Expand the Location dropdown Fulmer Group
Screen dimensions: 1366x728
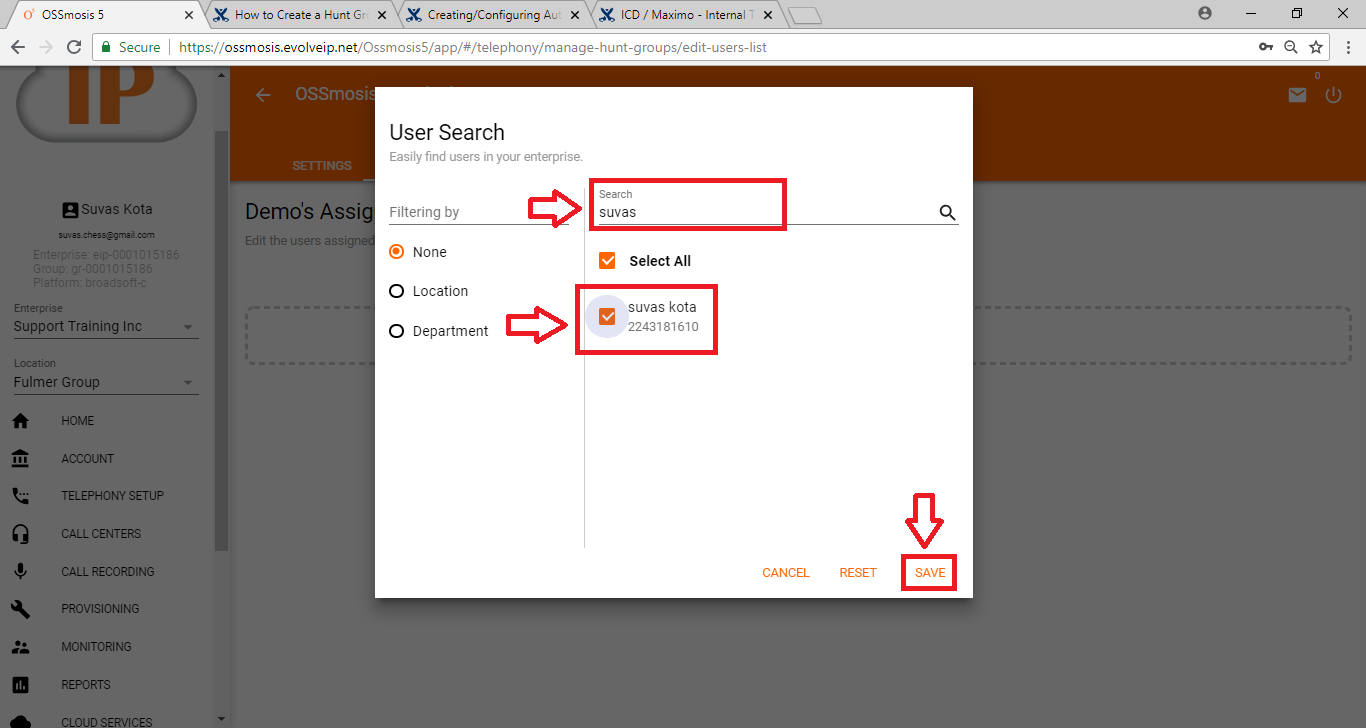[105, 382]
